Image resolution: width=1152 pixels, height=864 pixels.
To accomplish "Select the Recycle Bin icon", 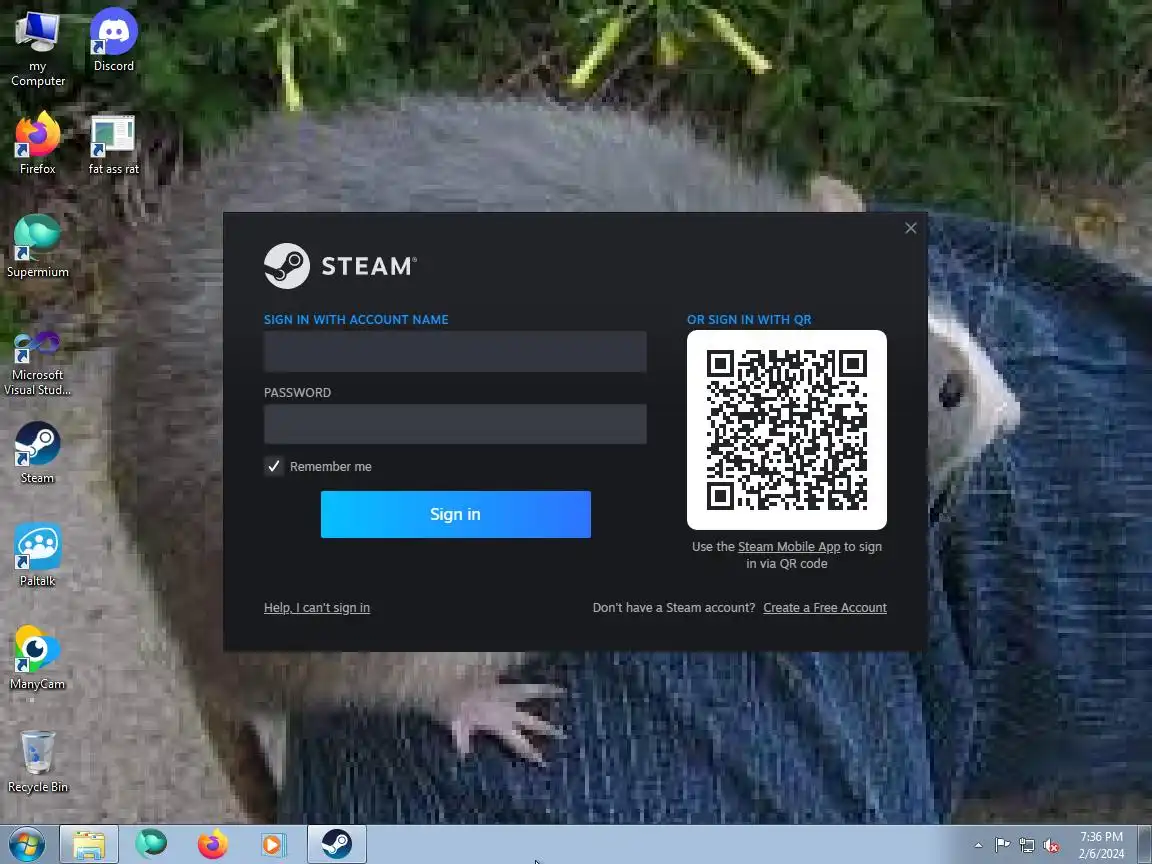I will (x=37, y=761).
